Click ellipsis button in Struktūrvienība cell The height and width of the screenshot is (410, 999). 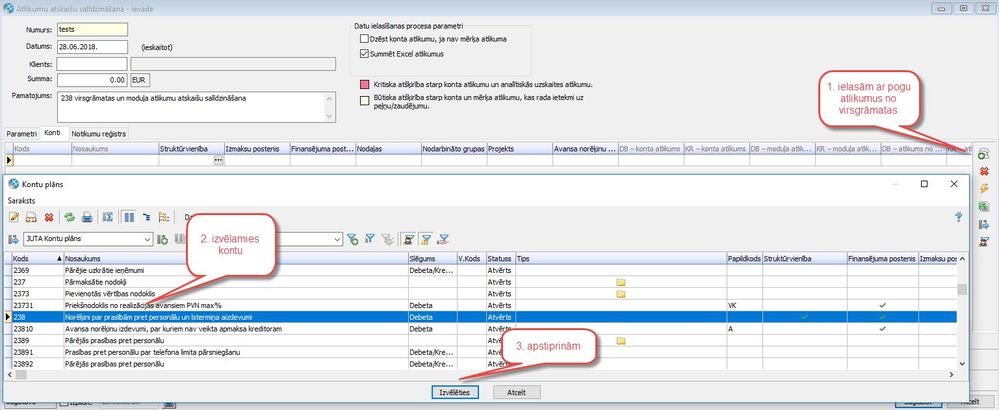tap(218, 161)
